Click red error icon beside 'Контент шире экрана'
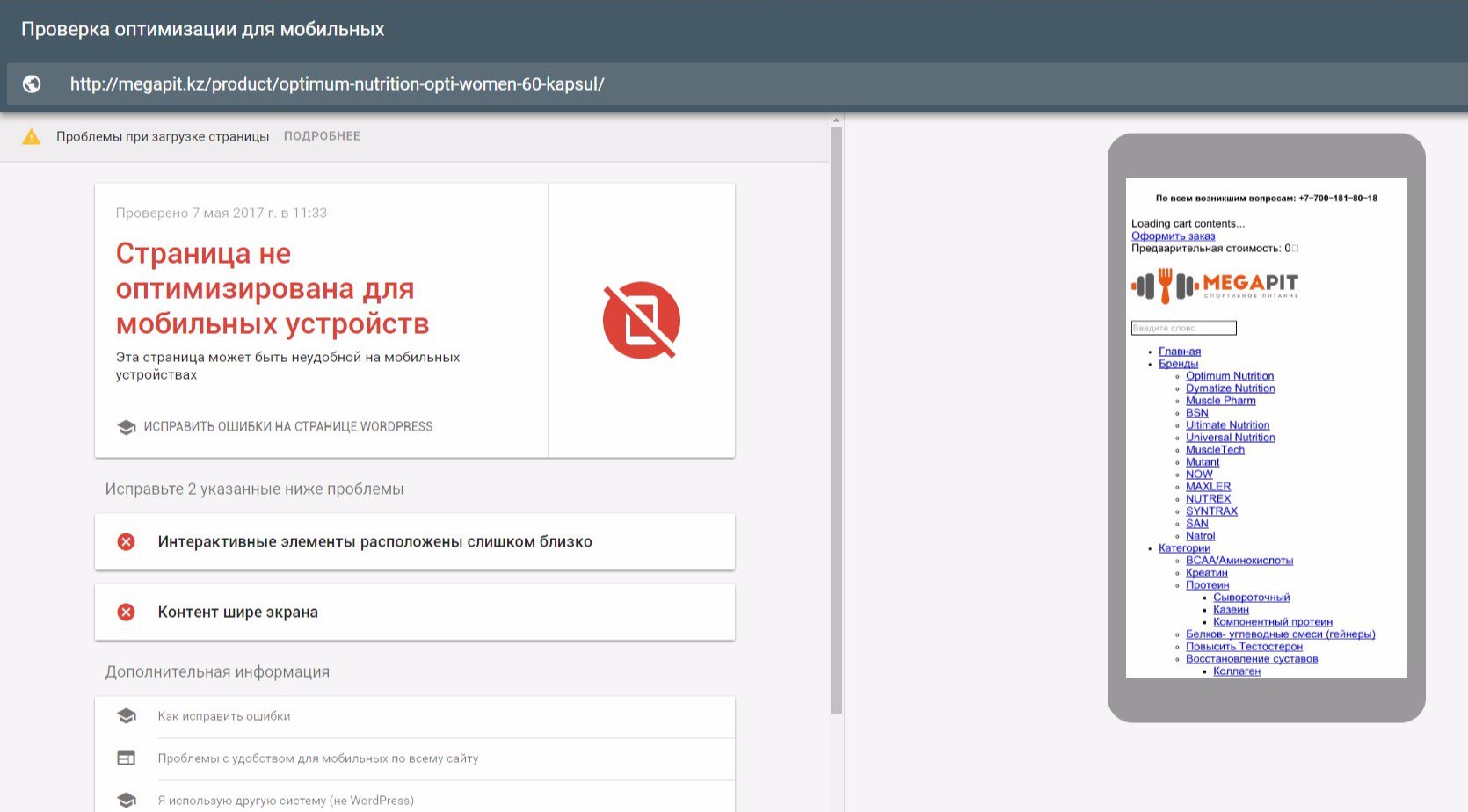 pyautogui.click(x=127, y=613)
